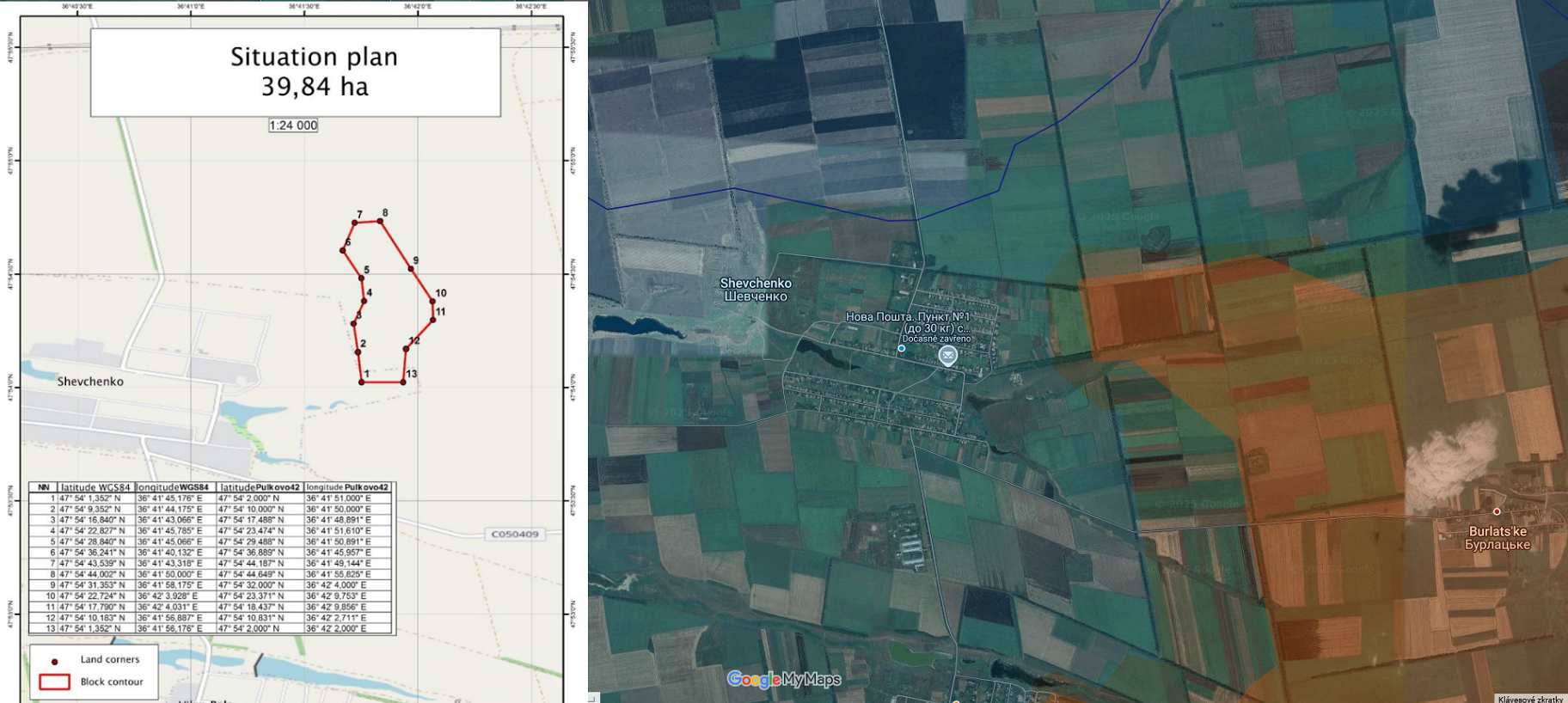Click the Burlats'ke town label
Viewport: 1568px width, 703px height.
pyautogui.click(x=1498, y=538)
